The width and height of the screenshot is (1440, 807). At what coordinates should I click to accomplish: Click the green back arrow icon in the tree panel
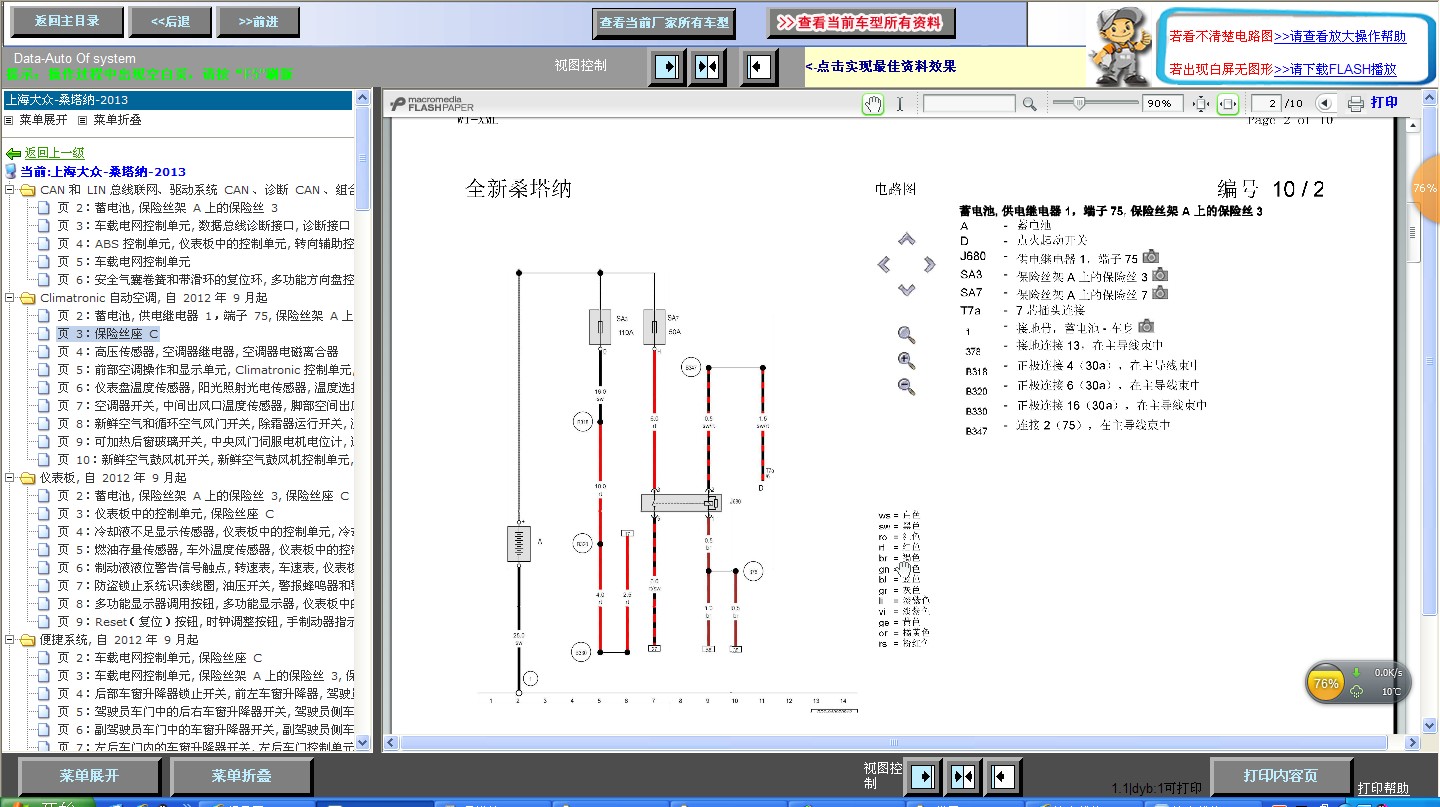[x=13, y=154]
